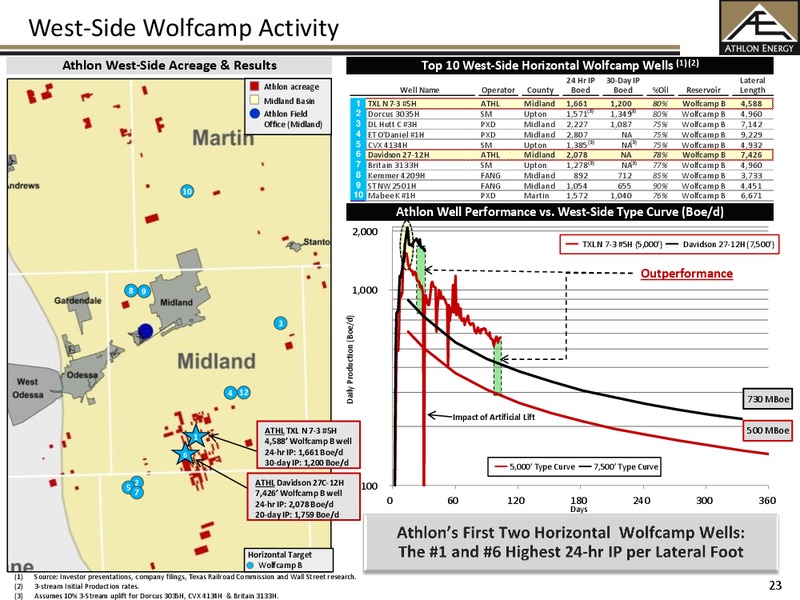Select map well marker number 10
The width and height of the screenshot is (800, 600).
click(x=187, y=191)
